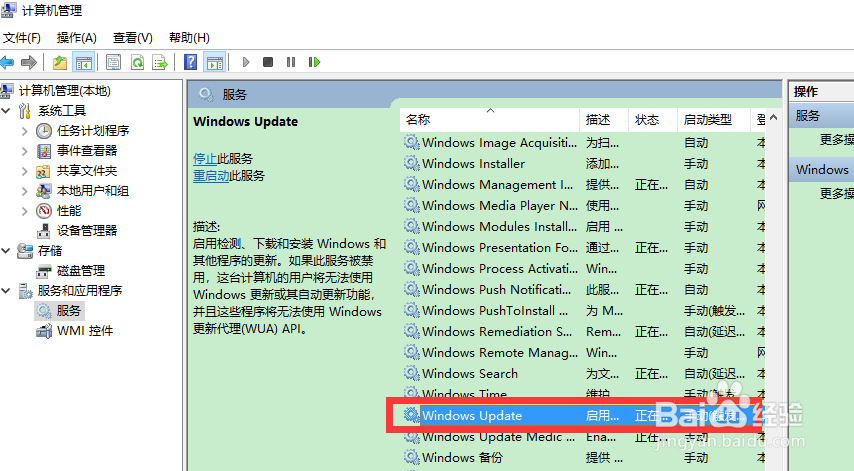The image size is (854, 471).
Task: Select 任务计划程序 in the tree
Action: [x=93, y=131]
